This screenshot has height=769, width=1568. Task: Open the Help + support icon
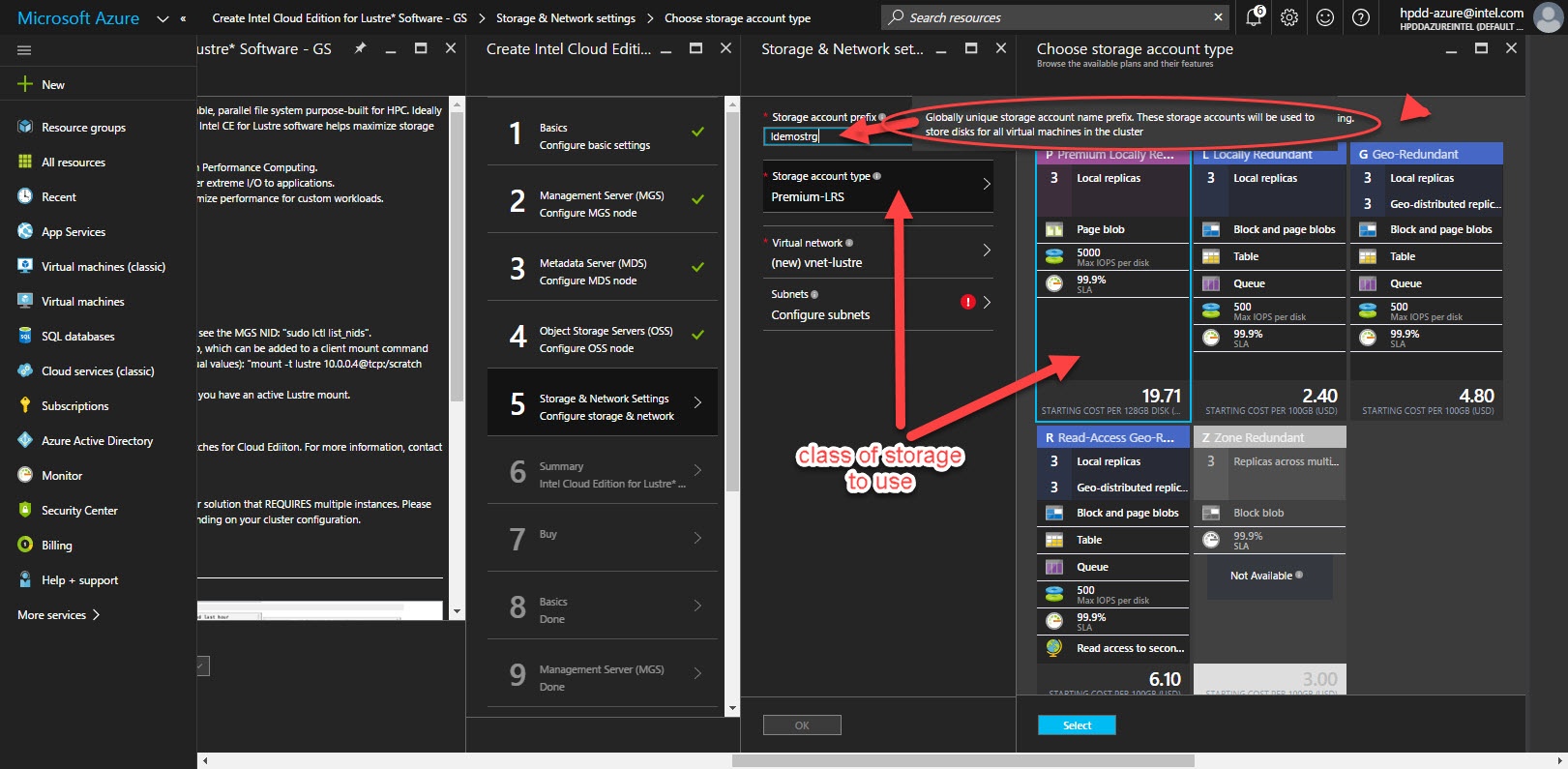[x=25, y=579]
